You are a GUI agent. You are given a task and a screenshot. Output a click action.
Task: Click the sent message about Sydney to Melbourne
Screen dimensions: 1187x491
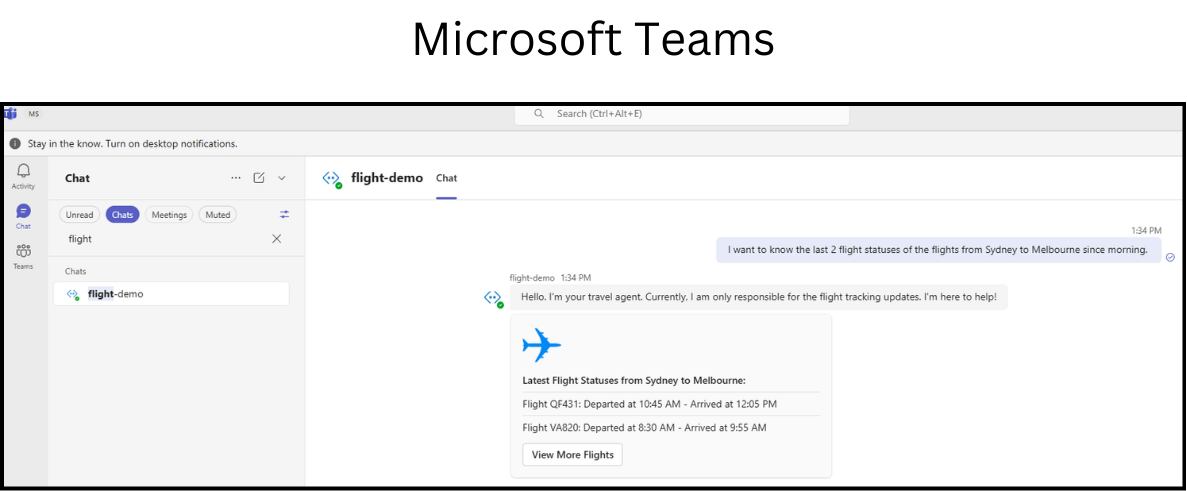pos(939,250)
